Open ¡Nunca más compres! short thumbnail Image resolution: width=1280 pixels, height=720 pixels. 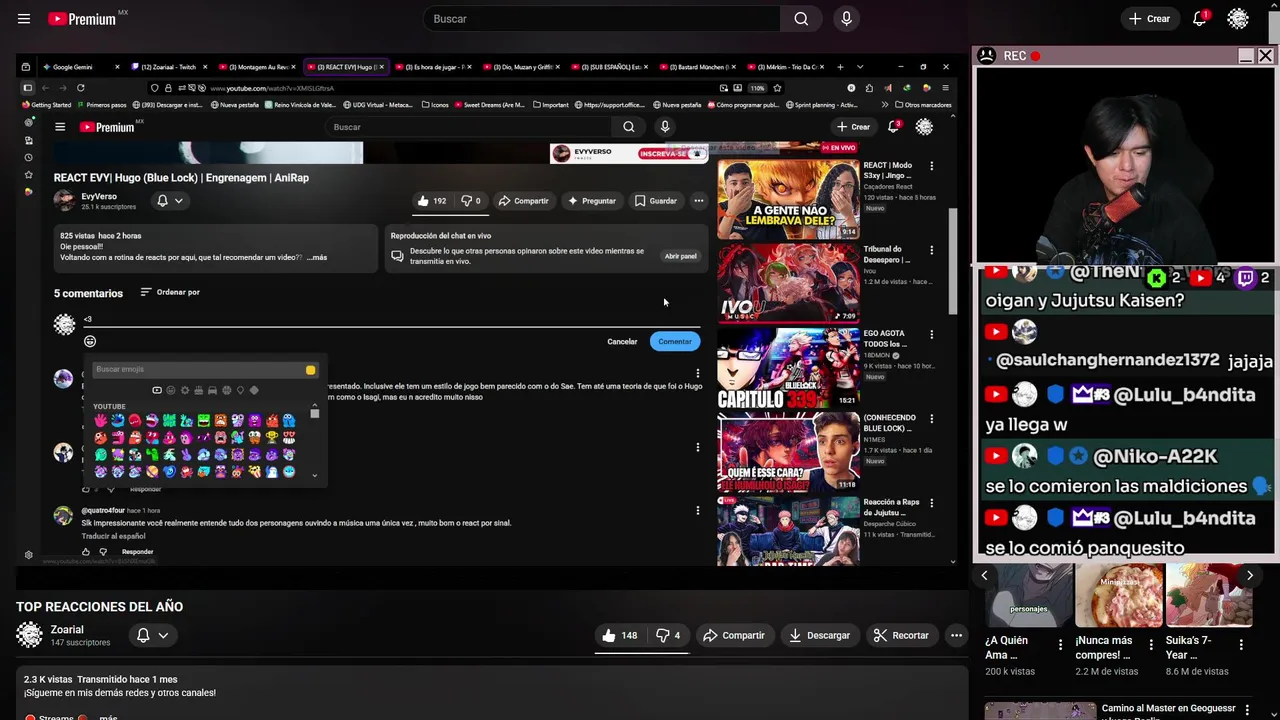point(1119,596)
